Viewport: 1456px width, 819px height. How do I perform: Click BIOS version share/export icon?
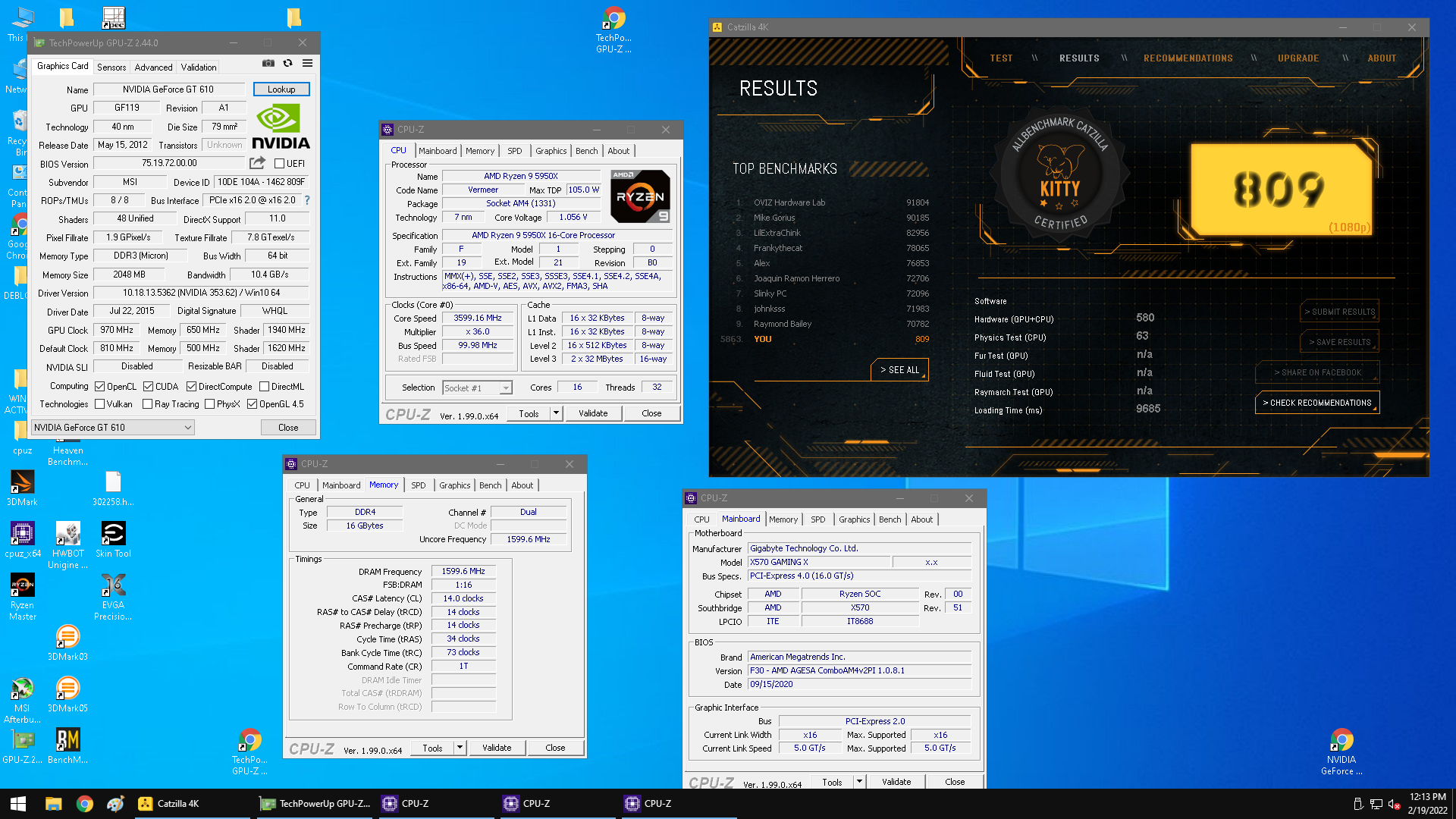pos(257,163)
